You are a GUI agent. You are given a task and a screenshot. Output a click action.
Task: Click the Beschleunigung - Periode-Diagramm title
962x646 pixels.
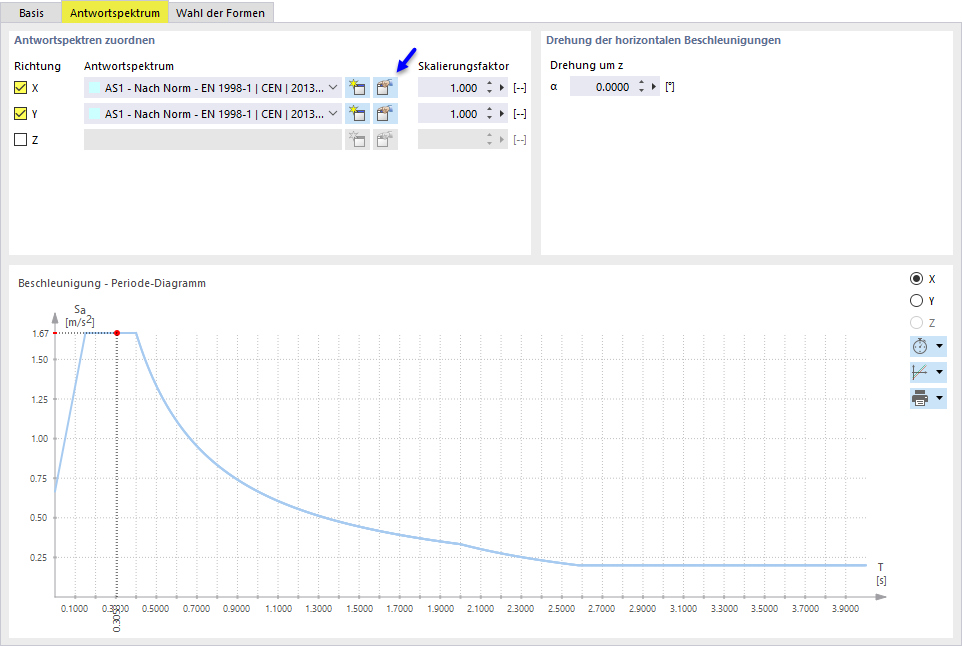pos(112,283)
